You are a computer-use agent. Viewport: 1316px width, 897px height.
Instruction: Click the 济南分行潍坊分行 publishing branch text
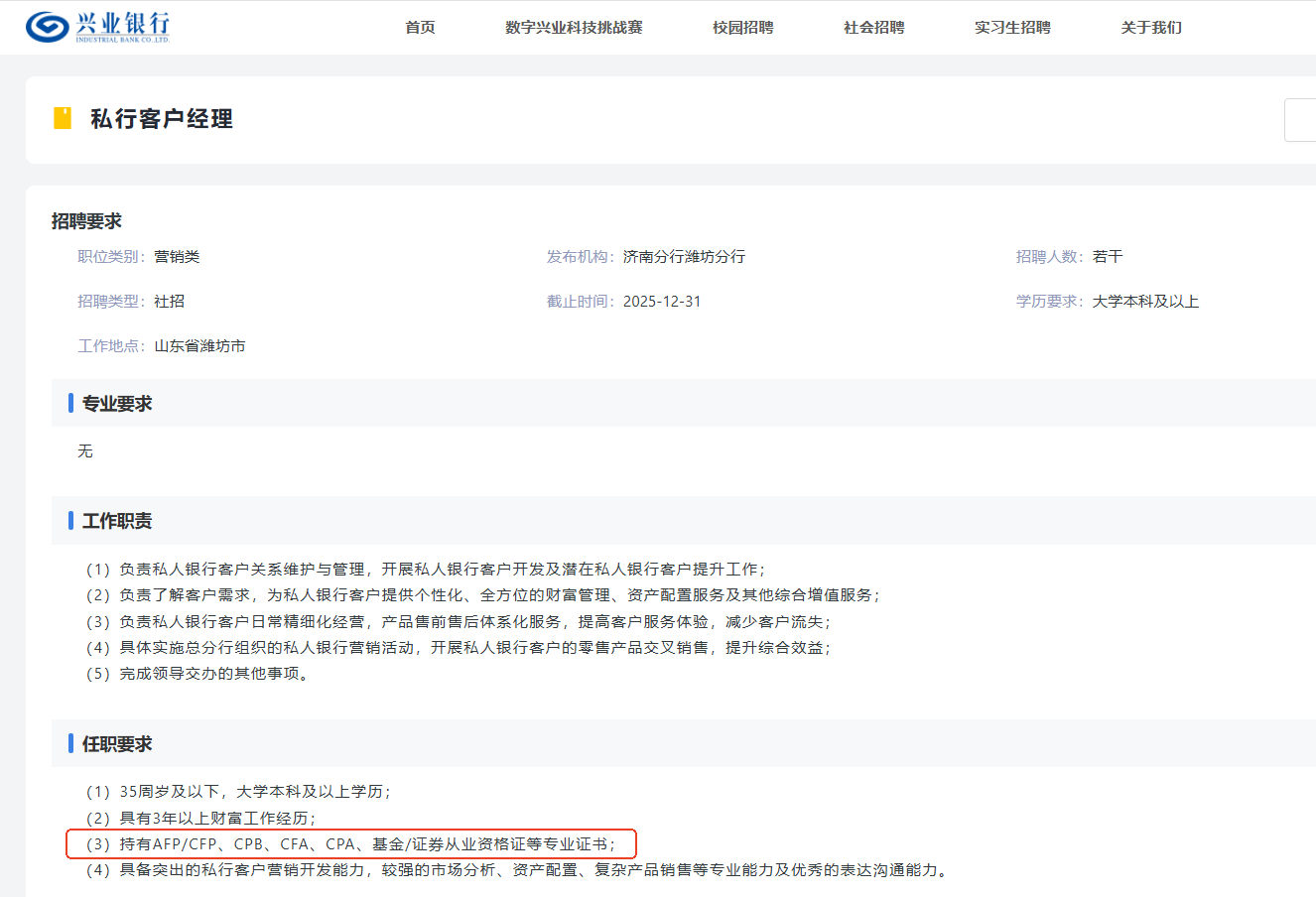coord(684,257)
